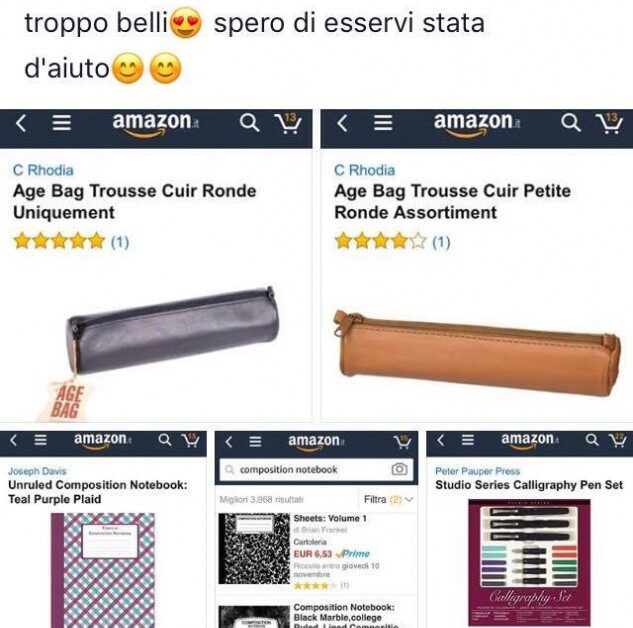The height and width of the screenshot is (628, 633).
Task: Open cart icon in the Petite Ronde Assortiment panel
Action: click(609, 124)
